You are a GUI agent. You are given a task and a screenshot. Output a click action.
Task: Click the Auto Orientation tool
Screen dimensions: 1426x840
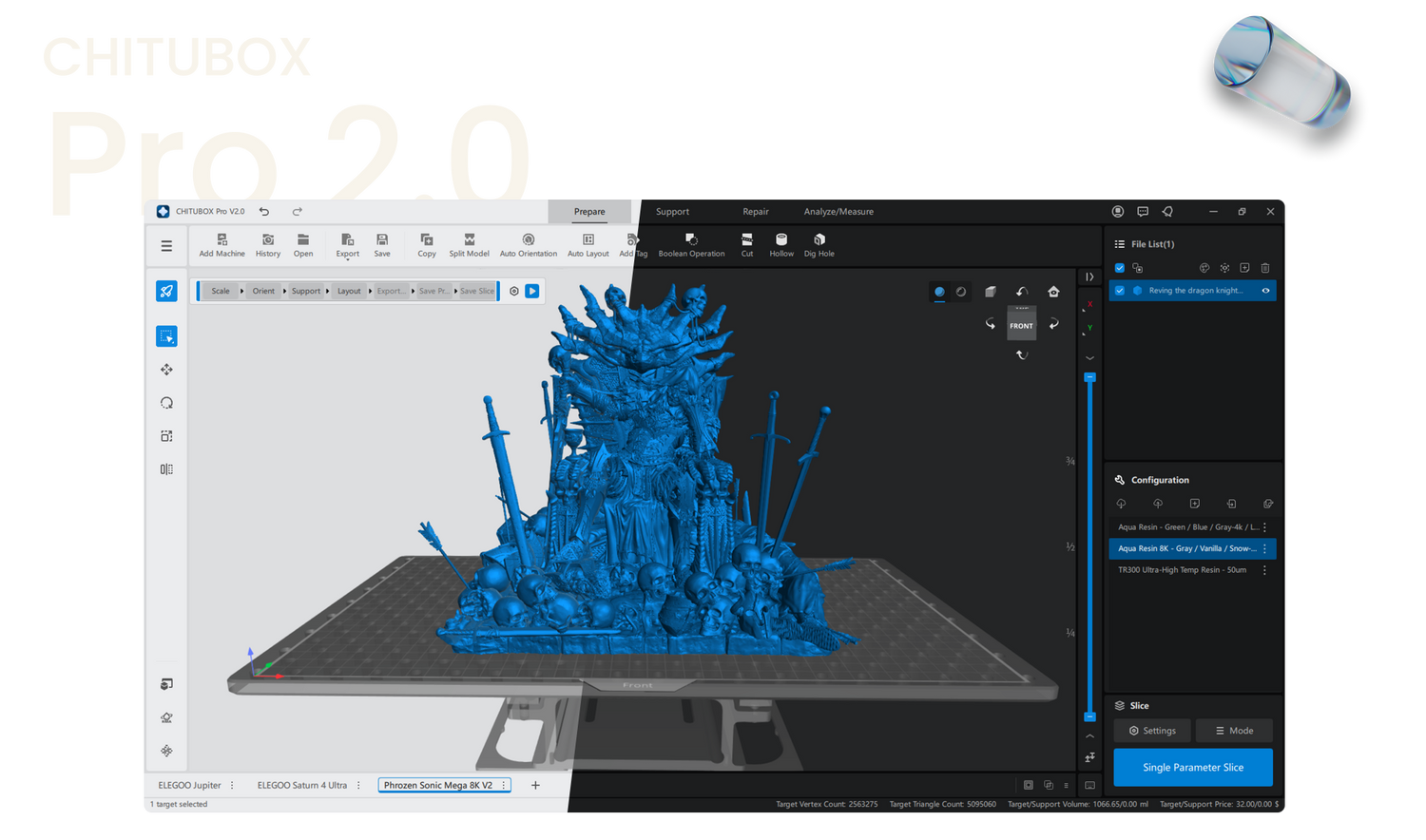(528, 245)
